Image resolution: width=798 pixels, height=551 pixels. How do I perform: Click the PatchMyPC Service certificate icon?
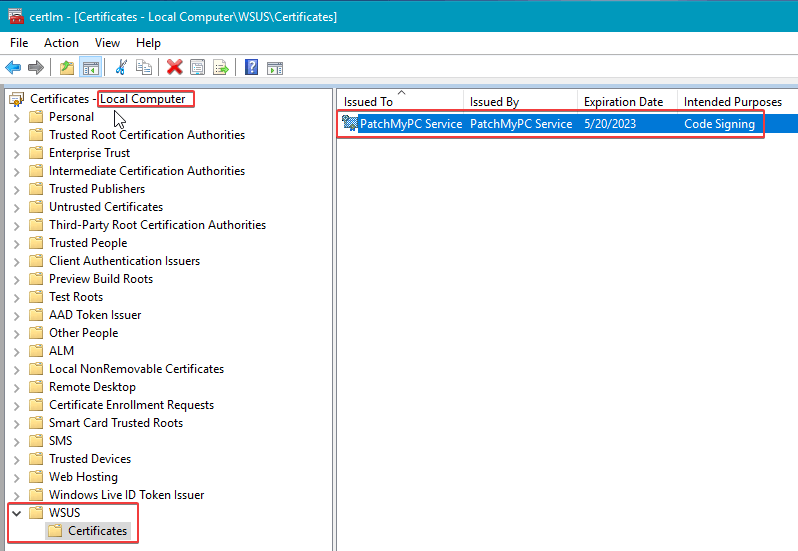[350, 123]
